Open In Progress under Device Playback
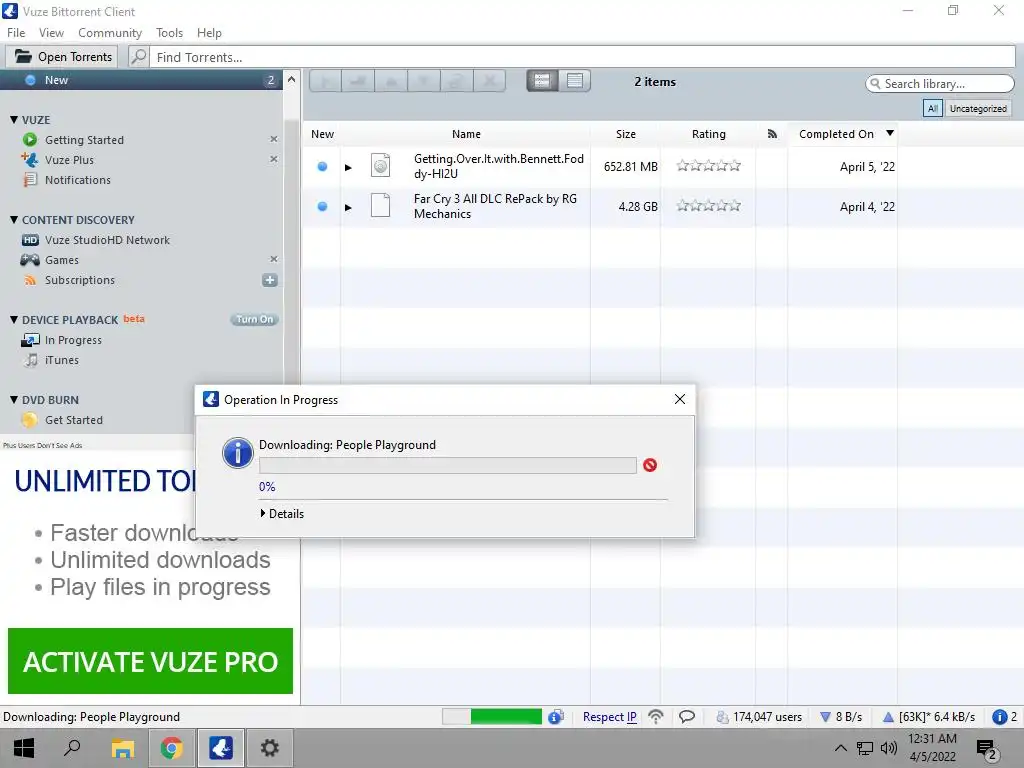 pyautogui.click(x=73, y=340)
